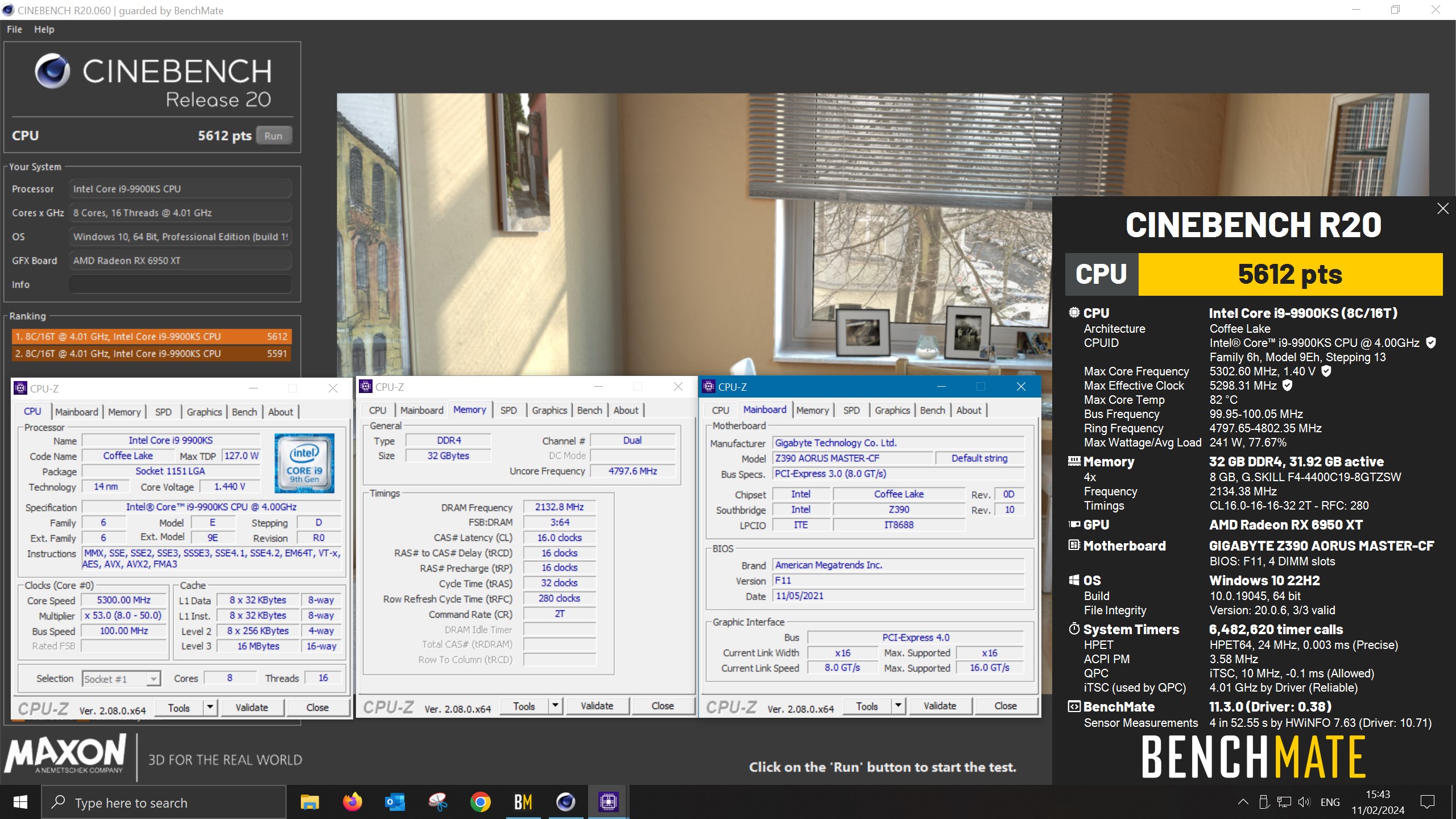Image resolution: width=1456 pixels, height=819 pixels.
Task: Click the Max Core Frequency verified shield
Action: pos(1326,371)
